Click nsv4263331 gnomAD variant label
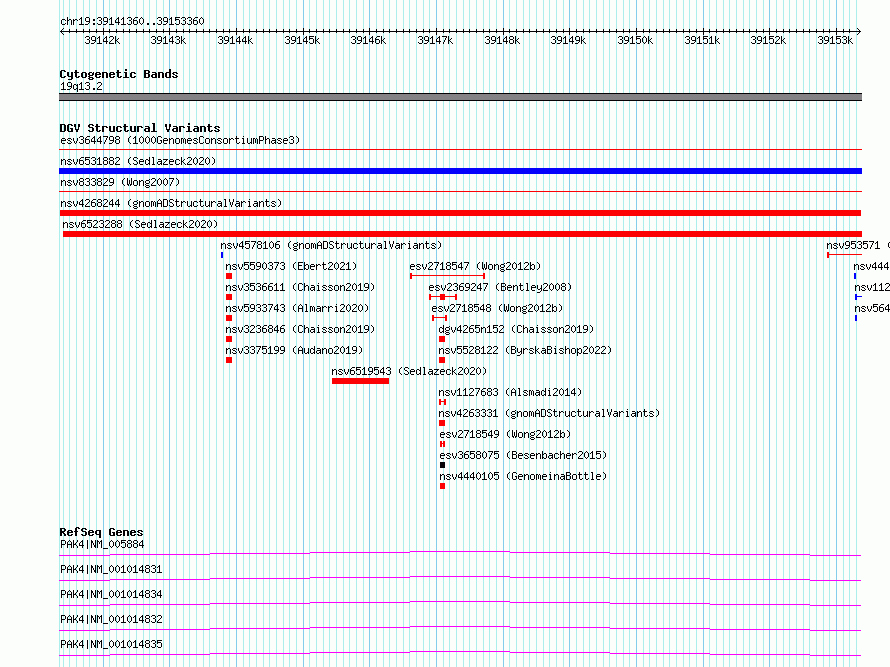 point(549,413)
